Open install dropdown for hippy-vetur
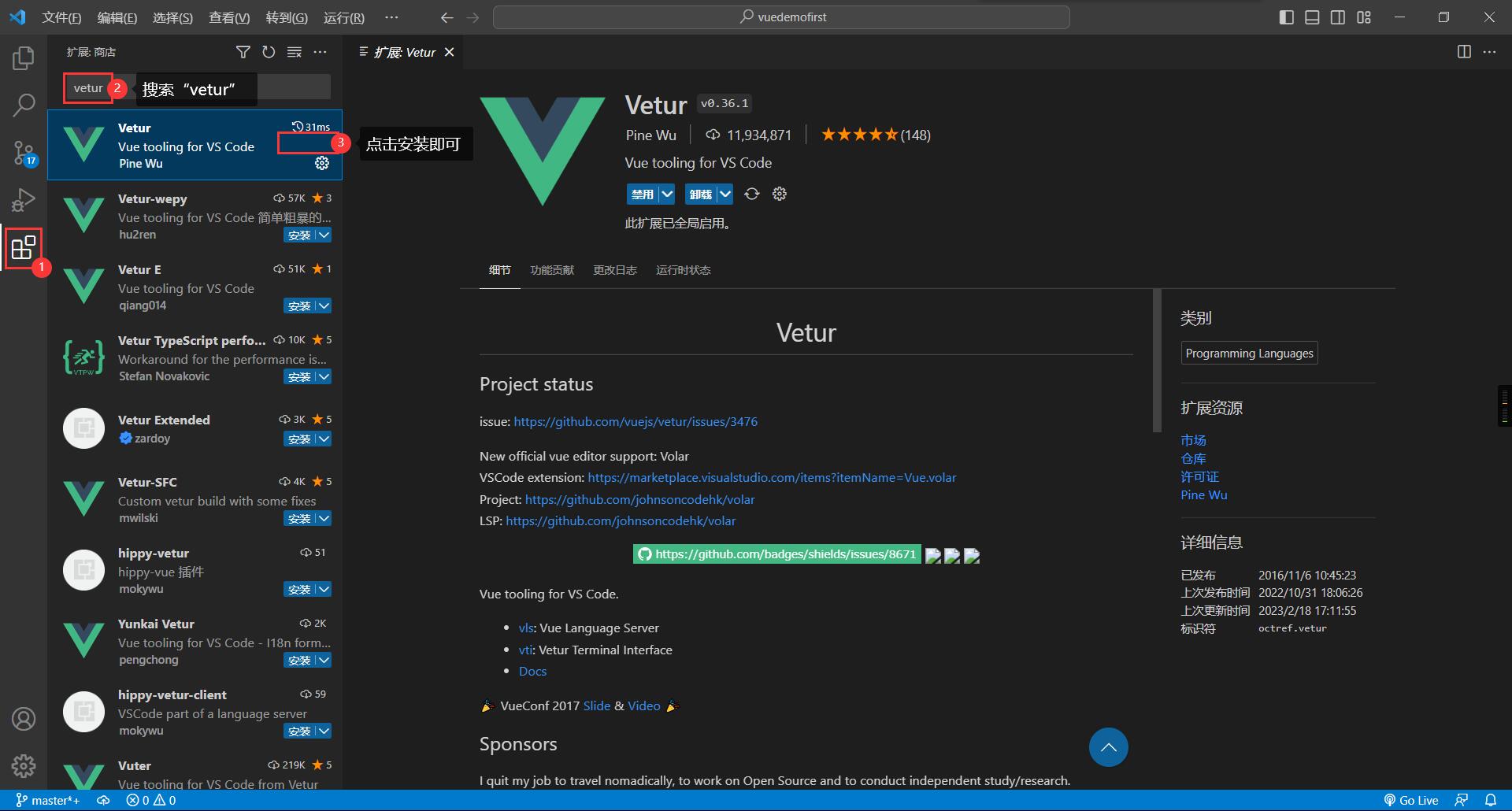The height and width of the screenshot is (811, 1512). (x=324, y=589)
